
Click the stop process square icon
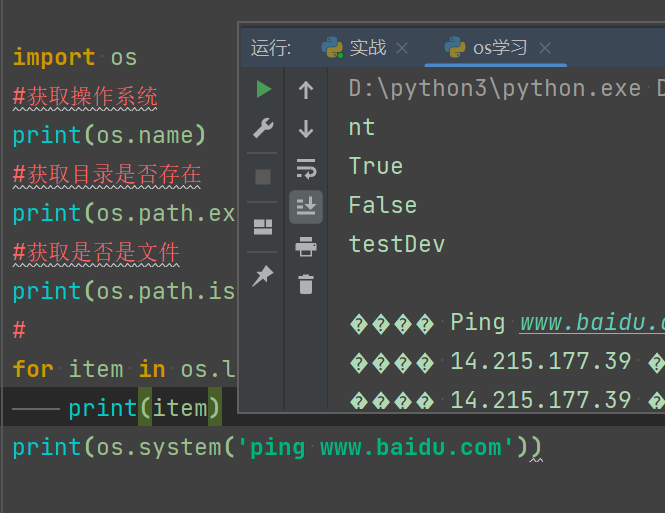point(263,177)
